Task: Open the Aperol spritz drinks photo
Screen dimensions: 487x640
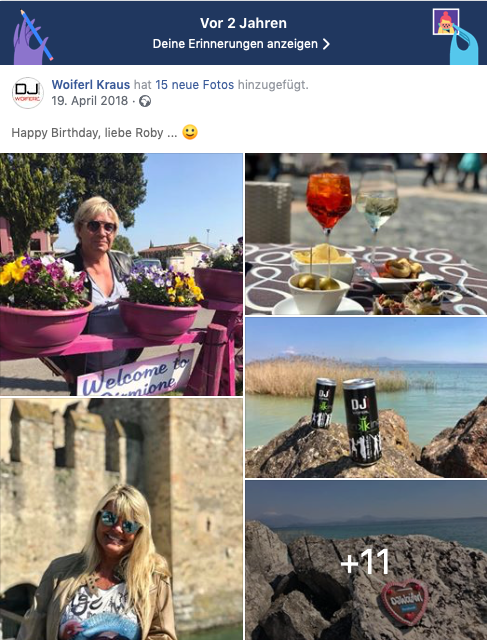Action: [x=366, y=234]
